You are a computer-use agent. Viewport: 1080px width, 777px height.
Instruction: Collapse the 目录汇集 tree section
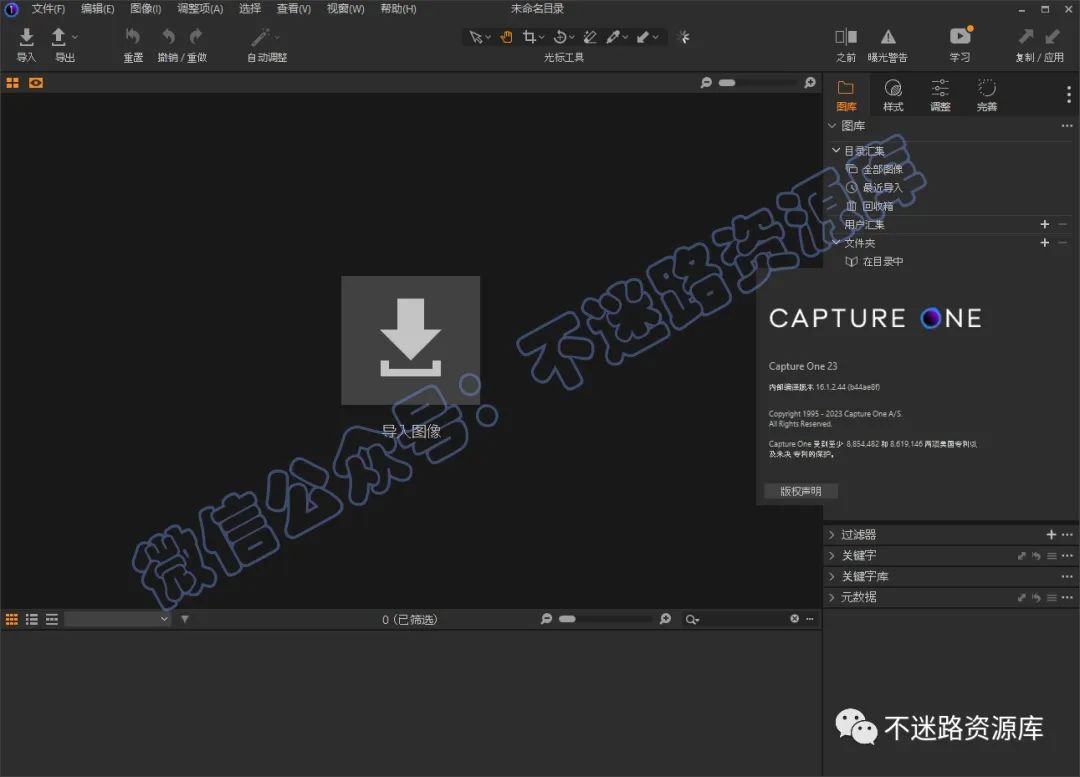(835, 150)
